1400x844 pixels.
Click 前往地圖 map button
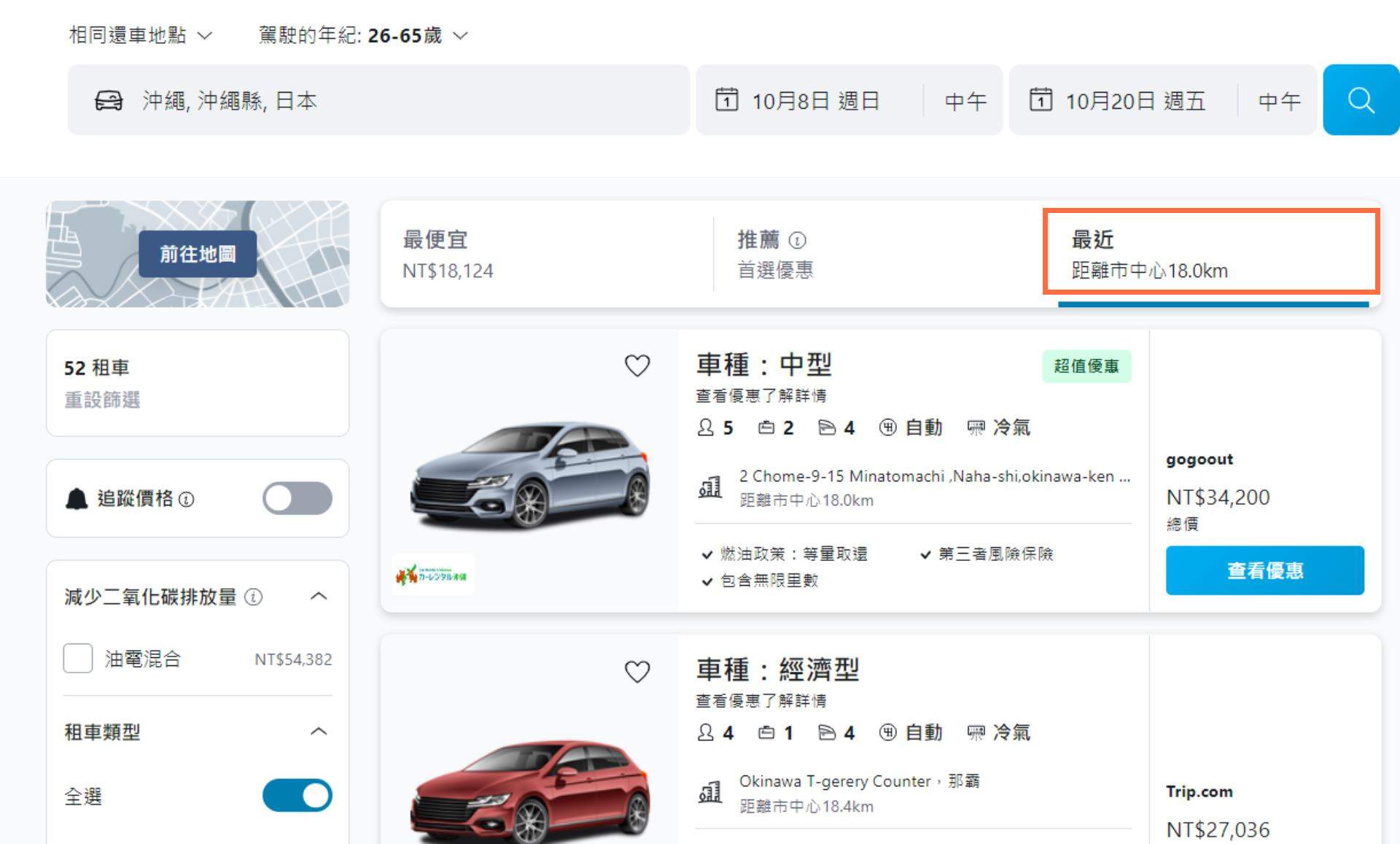pyautogui.click(x=198, y=254)
